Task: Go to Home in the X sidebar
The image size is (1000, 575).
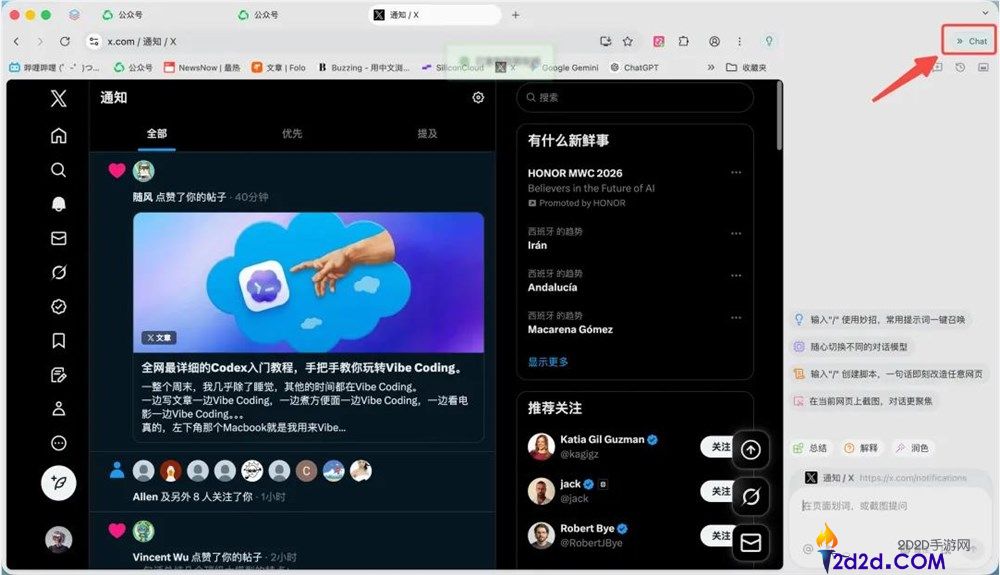Action: pyautogui.click(x=59, y=135)
